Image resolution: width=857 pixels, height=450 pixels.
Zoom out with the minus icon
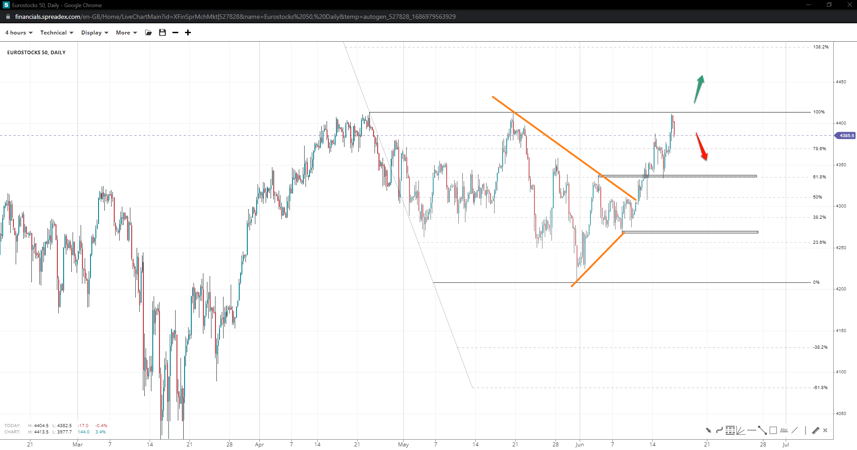175,33
